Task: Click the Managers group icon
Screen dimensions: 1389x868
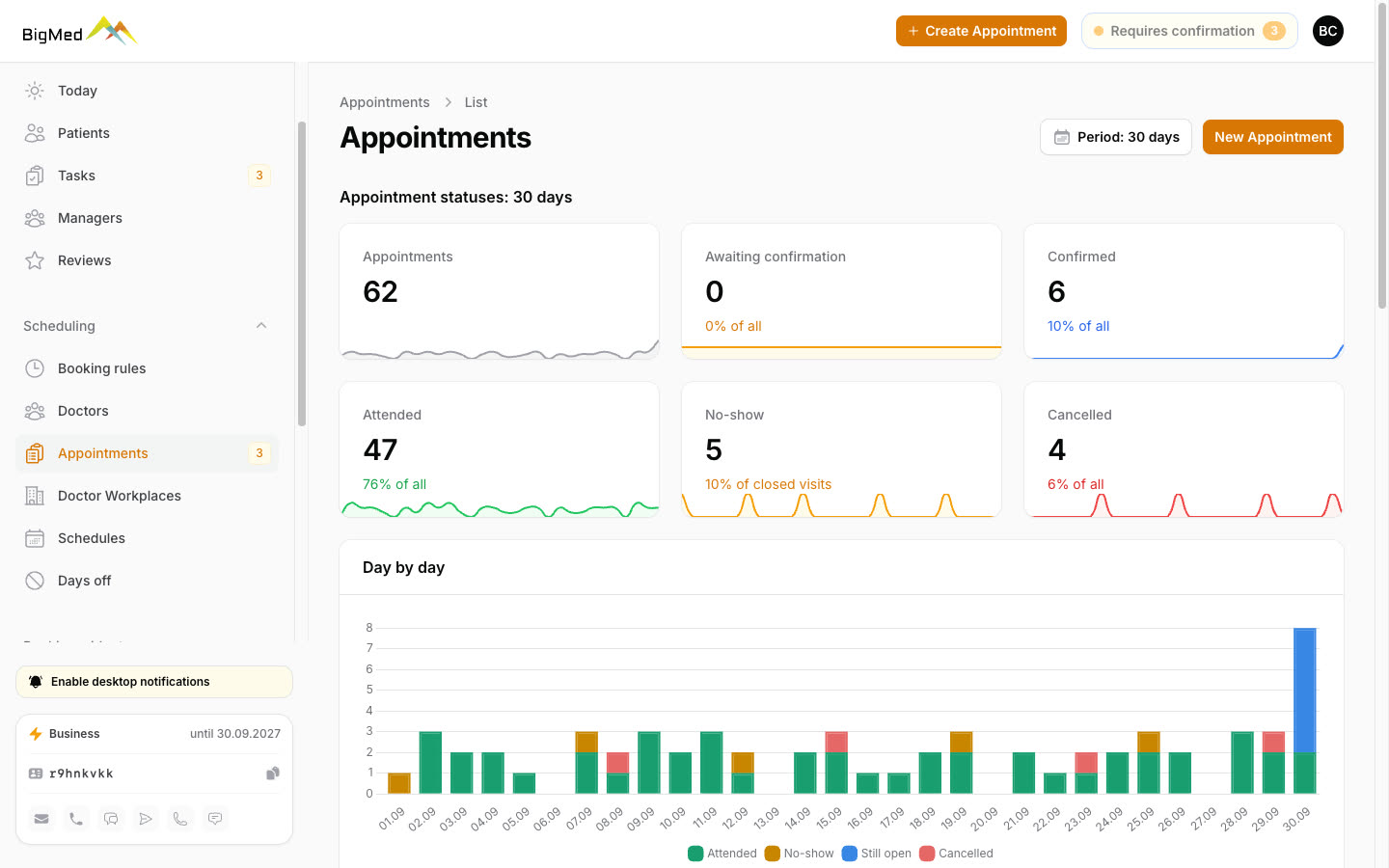Action: (35, 218)
